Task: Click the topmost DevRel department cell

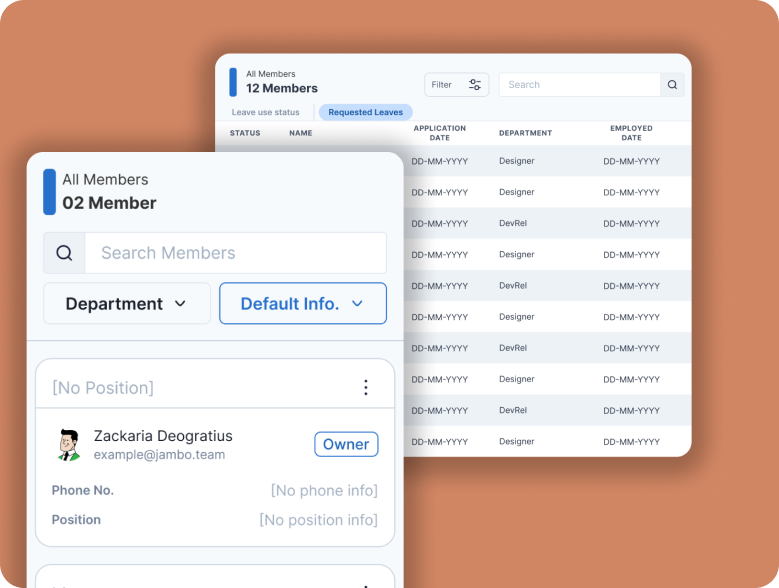Action: 513,223
